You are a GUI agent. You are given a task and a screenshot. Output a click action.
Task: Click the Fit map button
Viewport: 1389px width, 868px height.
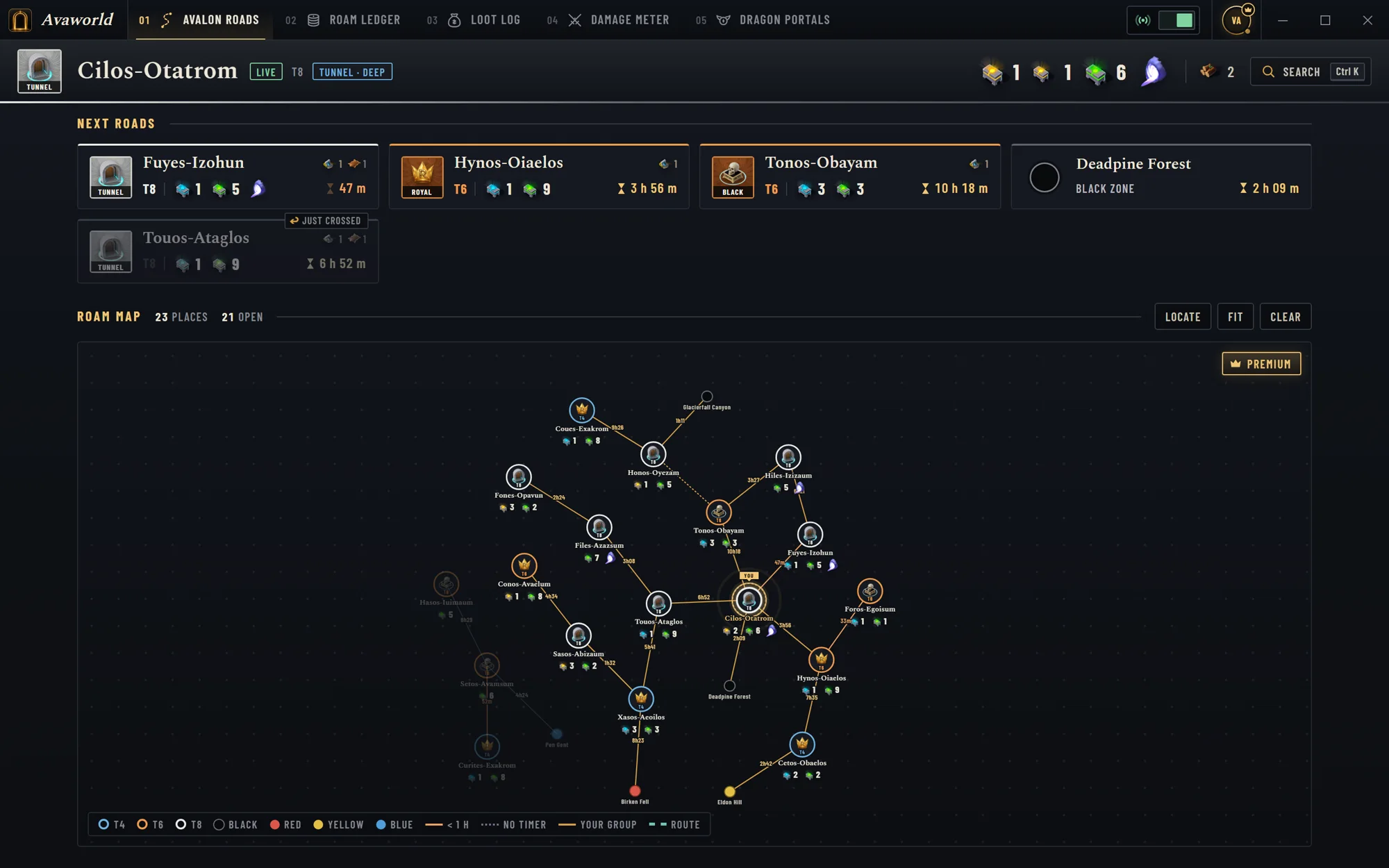[1235, 317]
